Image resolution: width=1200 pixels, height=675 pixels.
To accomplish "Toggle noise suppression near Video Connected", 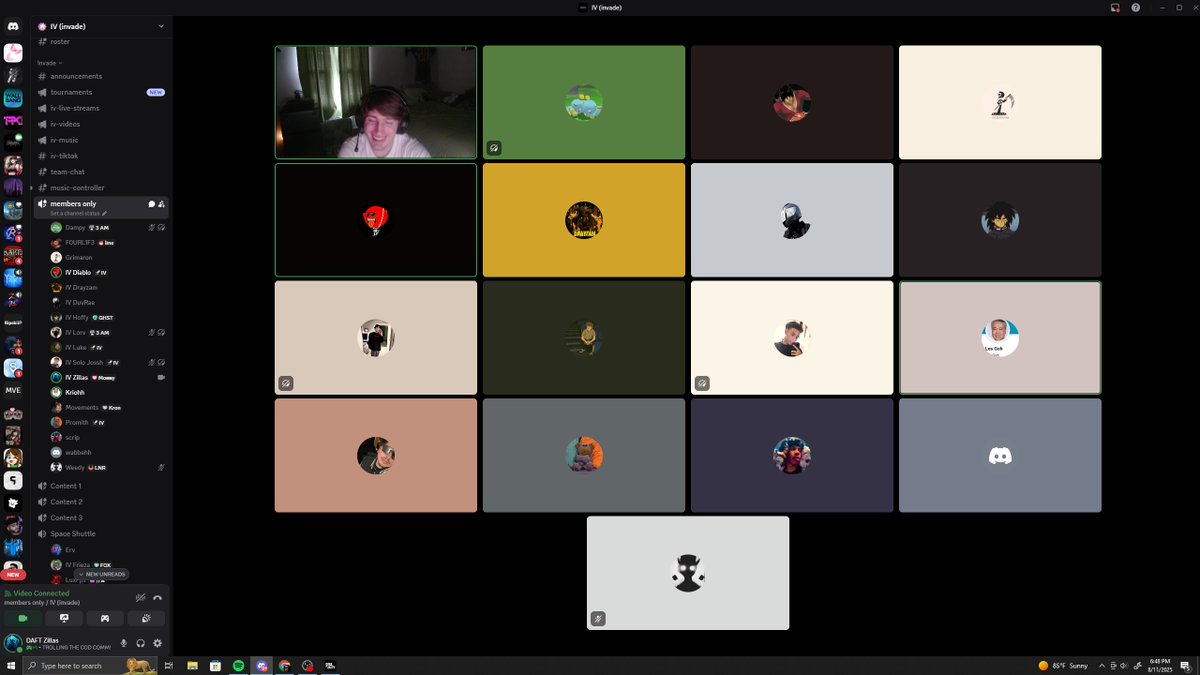I will click(x=140, y=597).
